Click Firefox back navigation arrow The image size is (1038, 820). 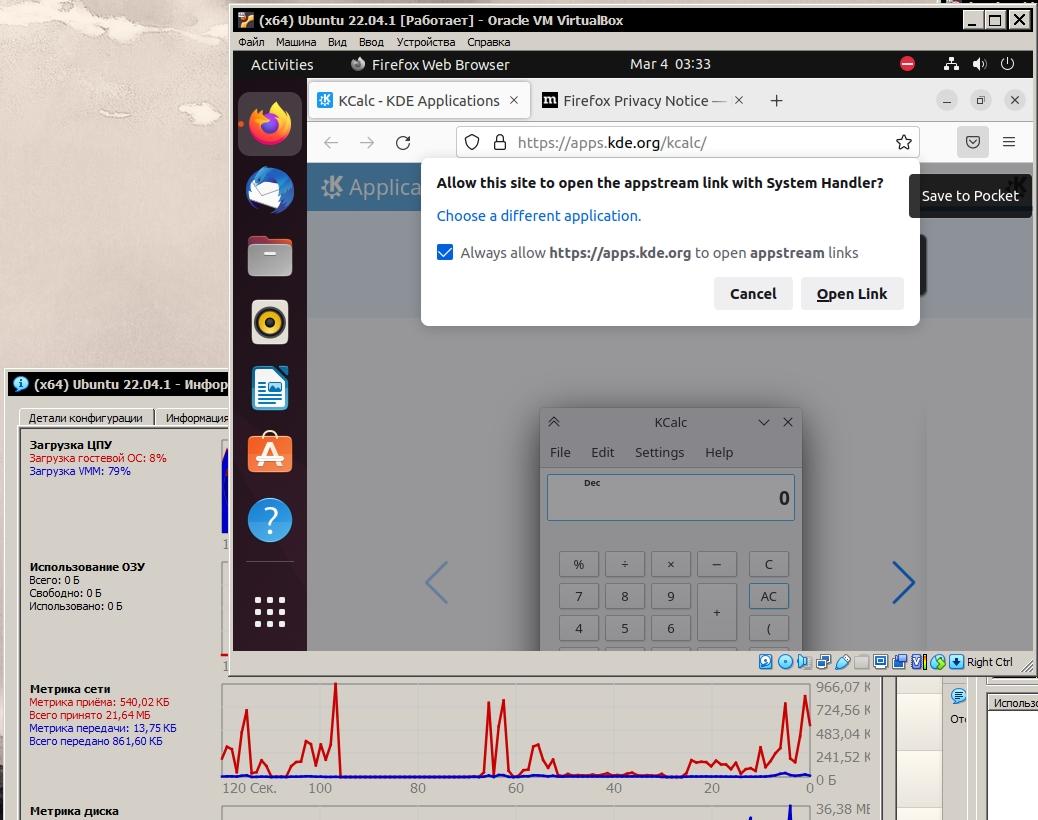point(331,142)
